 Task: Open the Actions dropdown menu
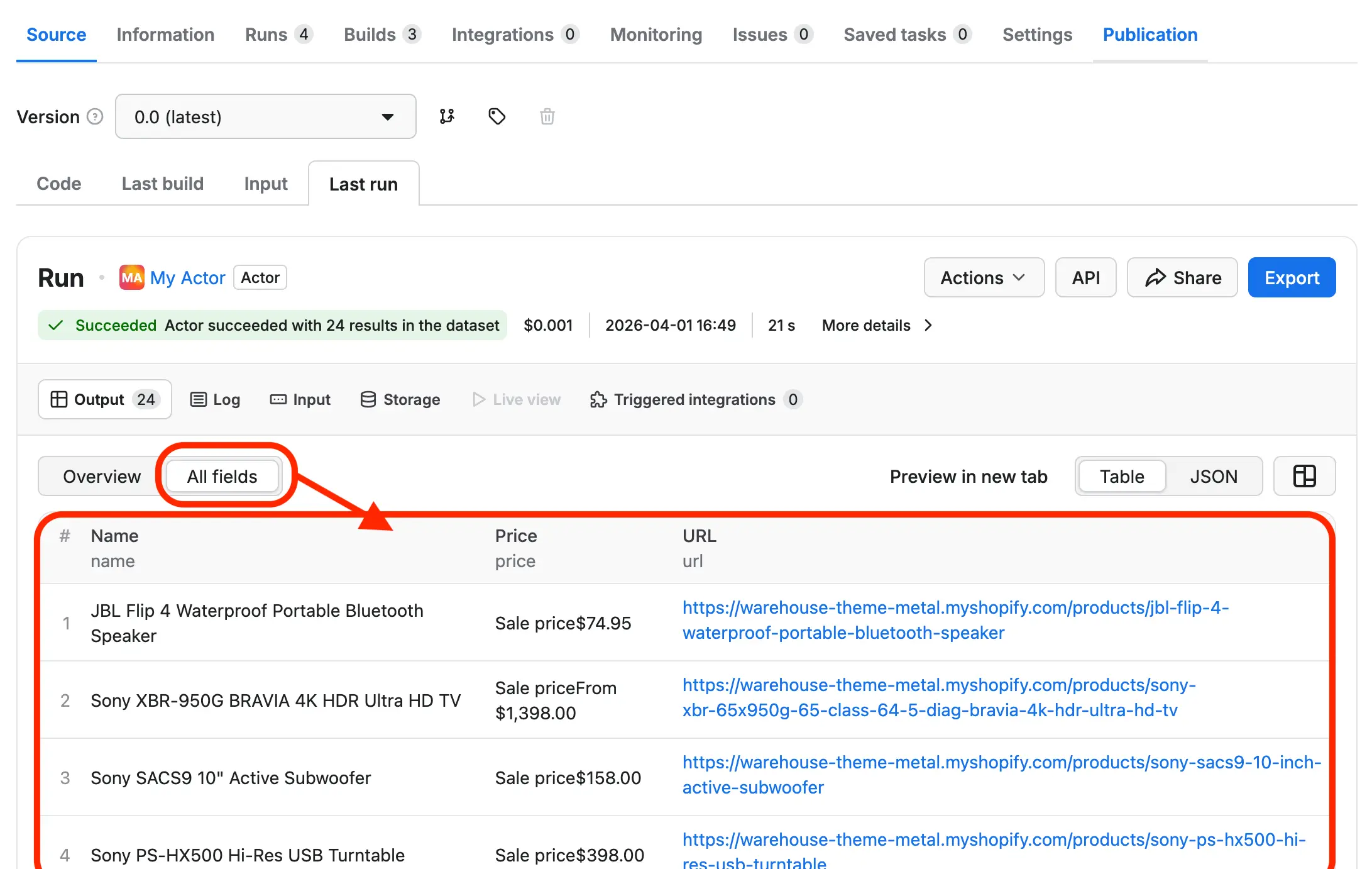click(x=984, y=277)
